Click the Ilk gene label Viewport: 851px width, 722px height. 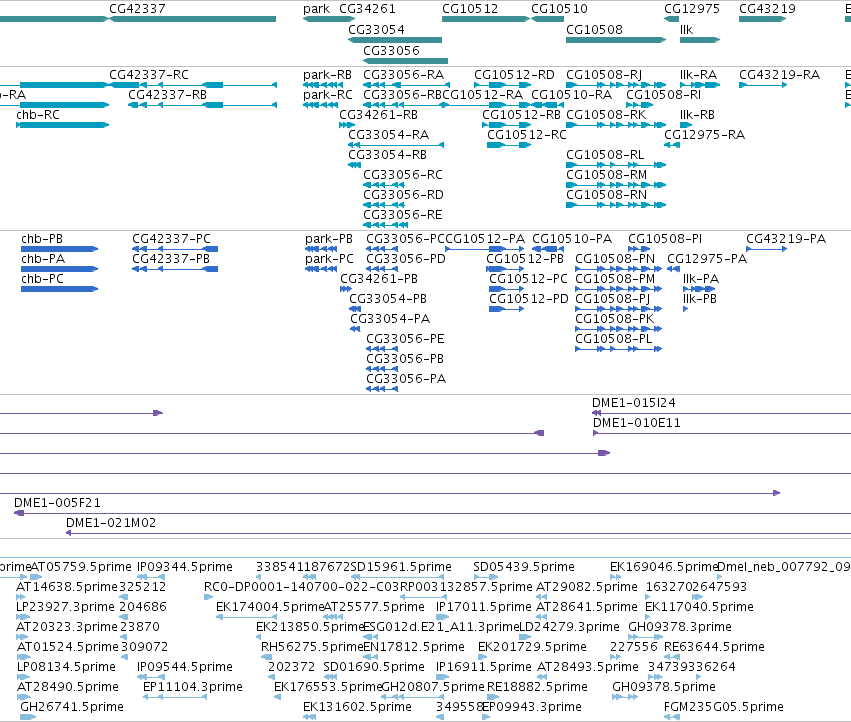click(687, 29)
